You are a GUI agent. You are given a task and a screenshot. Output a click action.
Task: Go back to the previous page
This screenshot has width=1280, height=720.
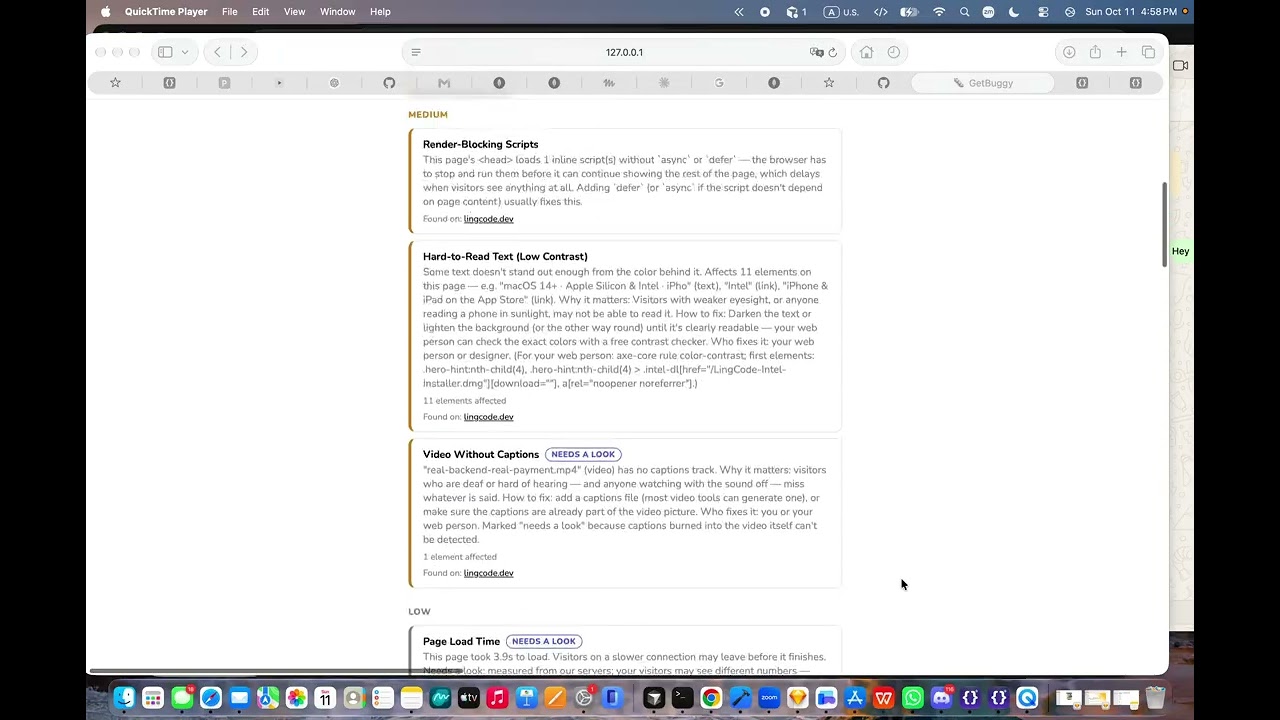point(217,52)
